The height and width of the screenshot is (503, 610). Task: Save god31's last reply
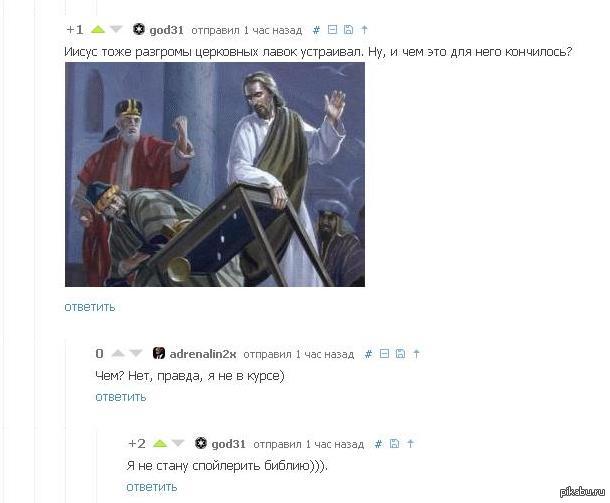click(x=394, y=443)
